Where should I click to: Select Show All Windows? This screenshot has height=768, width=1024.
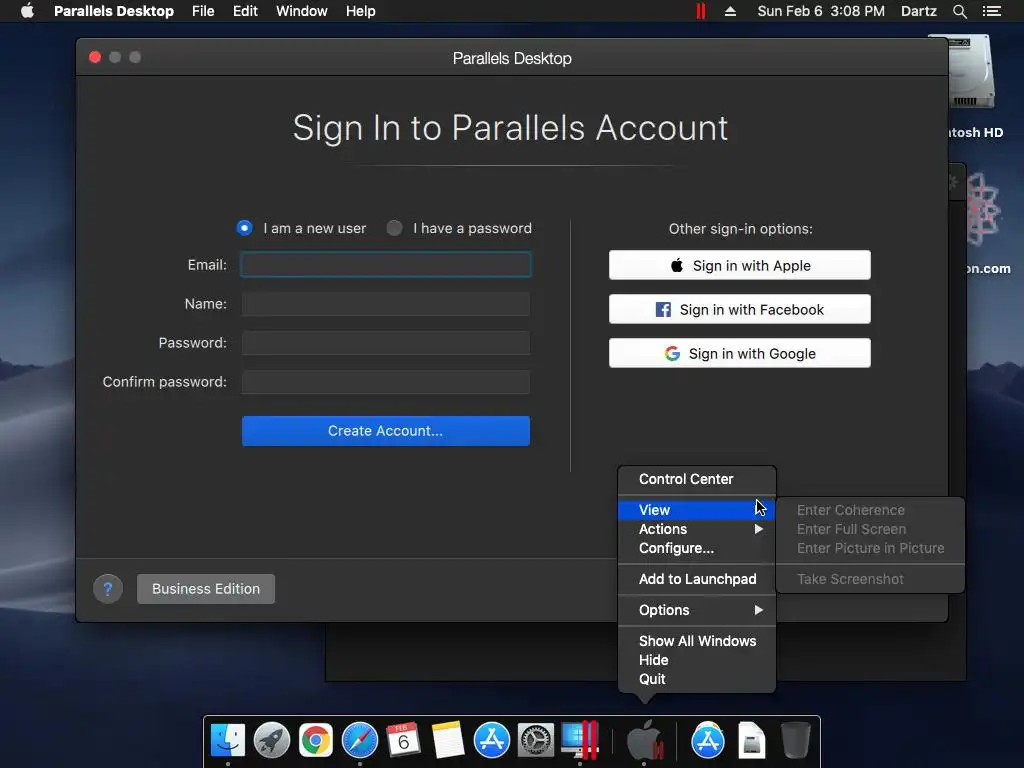tap(697, 641)
